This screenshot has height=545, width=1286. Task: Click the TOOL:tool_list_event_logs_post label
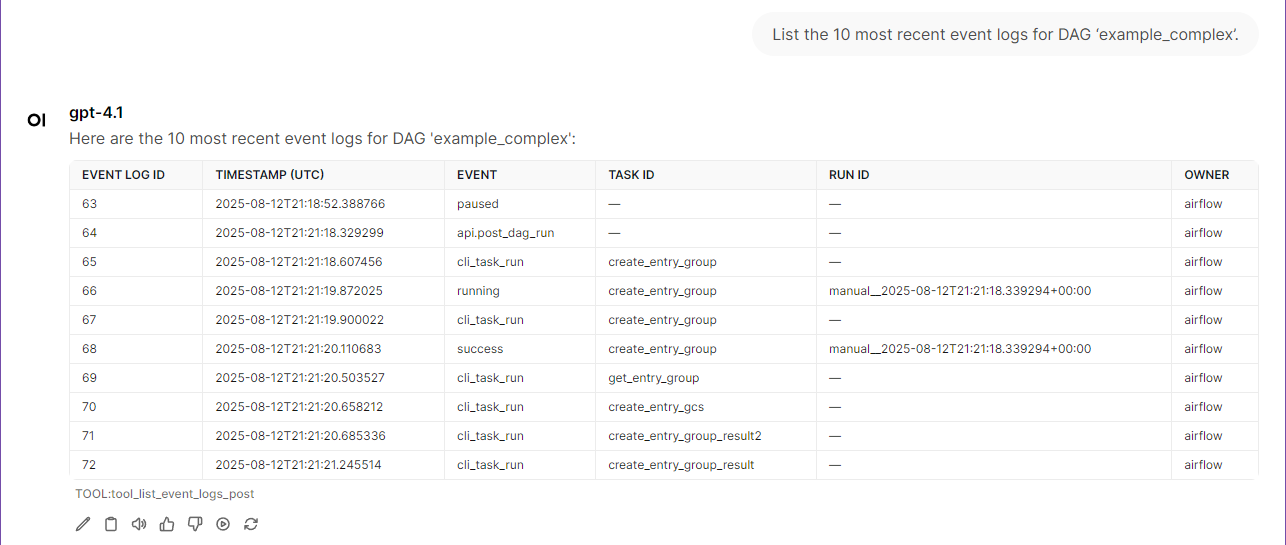165,494
